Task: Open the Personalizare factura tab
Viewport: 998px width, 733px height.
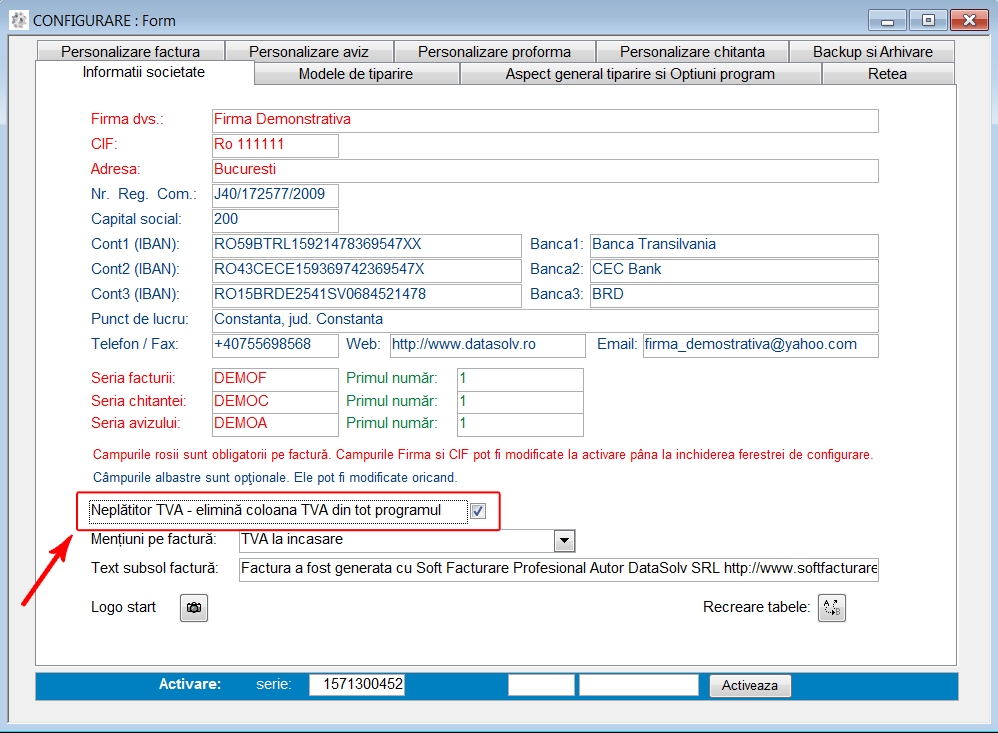Action: tap(130, 52)
